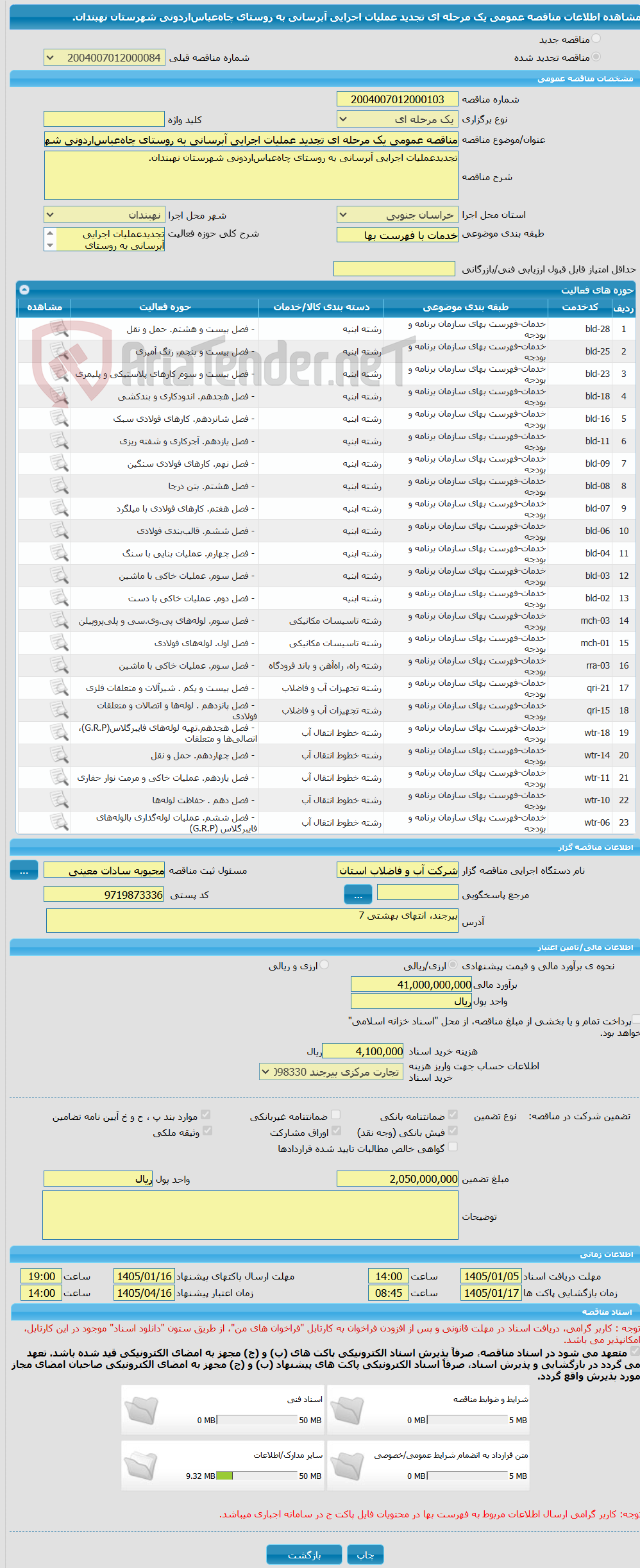The image size is (640, 1568).
Task: Click شرایط و ضوابط size progress bar
Action: click(468, 1420)
